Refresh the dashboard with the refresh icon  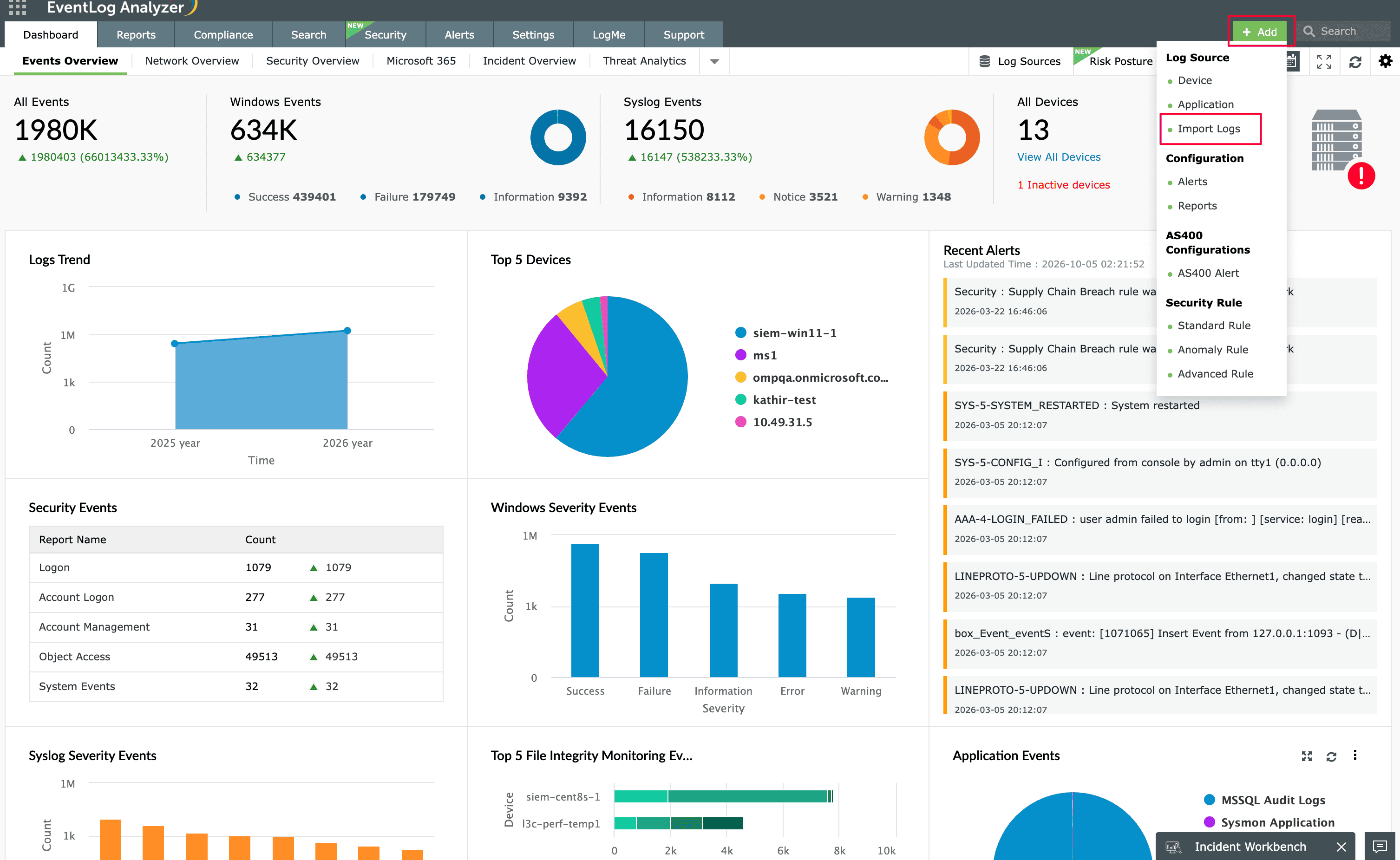pos(1355,61)
